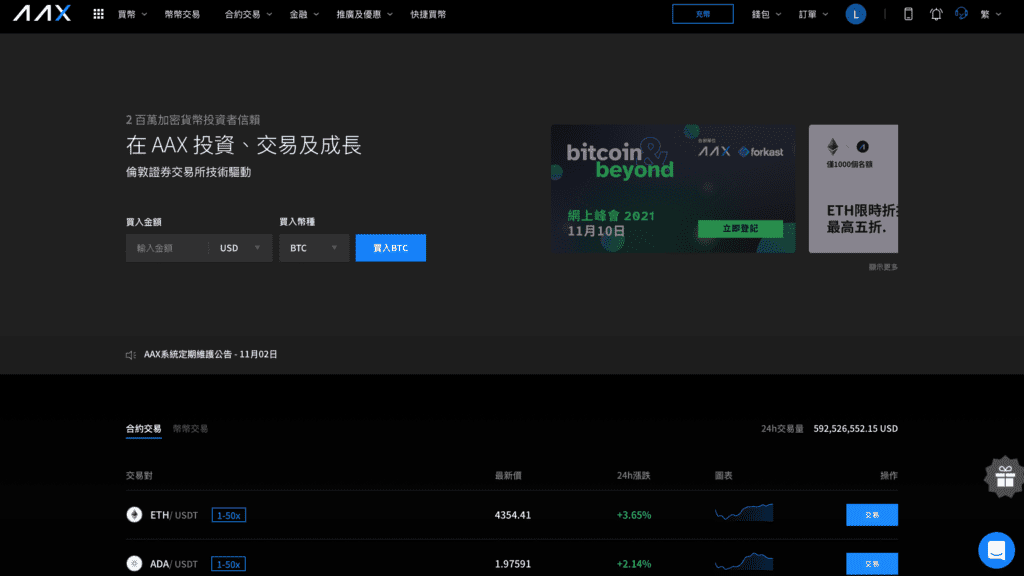Click the ETH/USDT pair name
This screenshot has height=576, width=1024.
point(174,515)
